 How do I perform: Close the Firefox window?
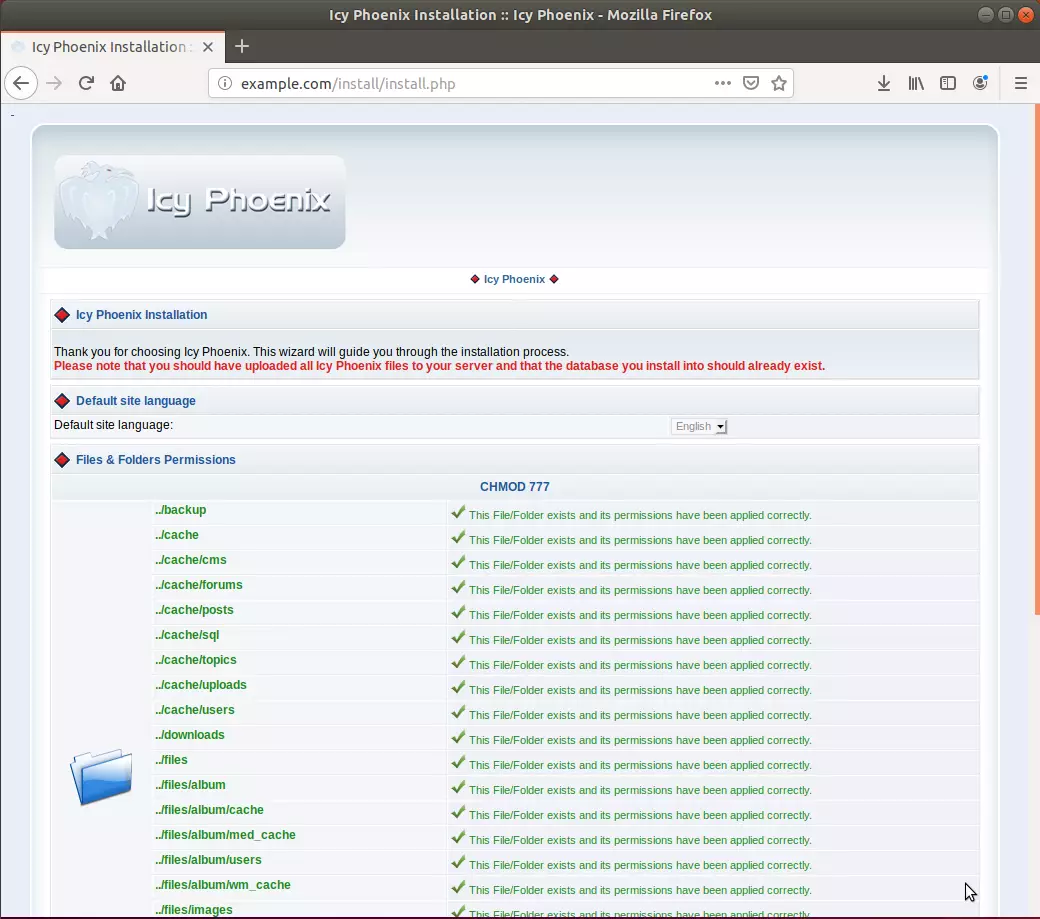point(1026,15)
